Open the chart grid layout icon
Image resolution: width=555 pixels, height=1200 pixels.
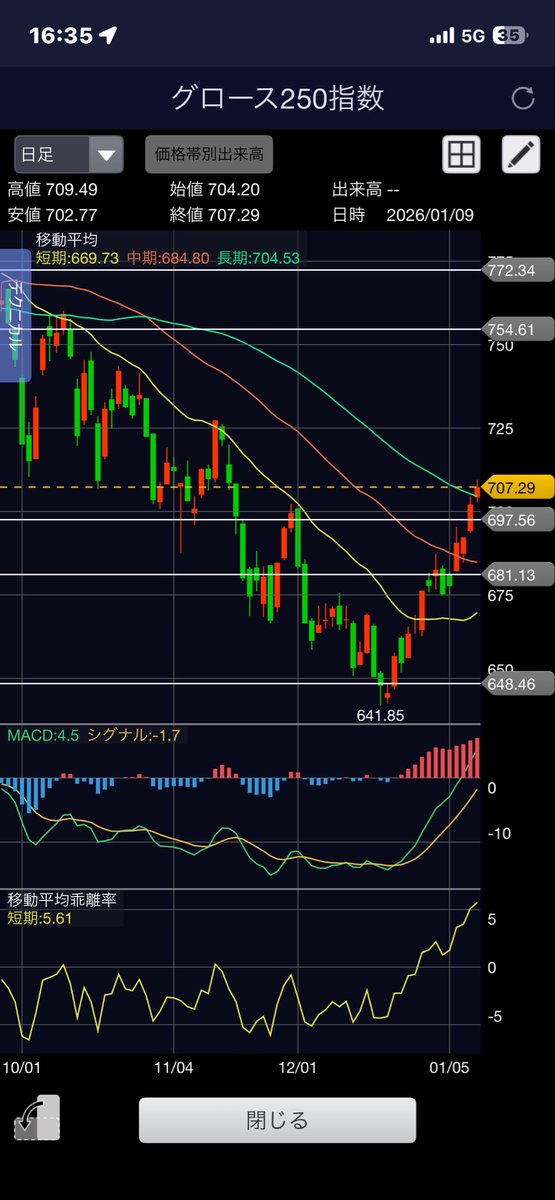(461, 155)
